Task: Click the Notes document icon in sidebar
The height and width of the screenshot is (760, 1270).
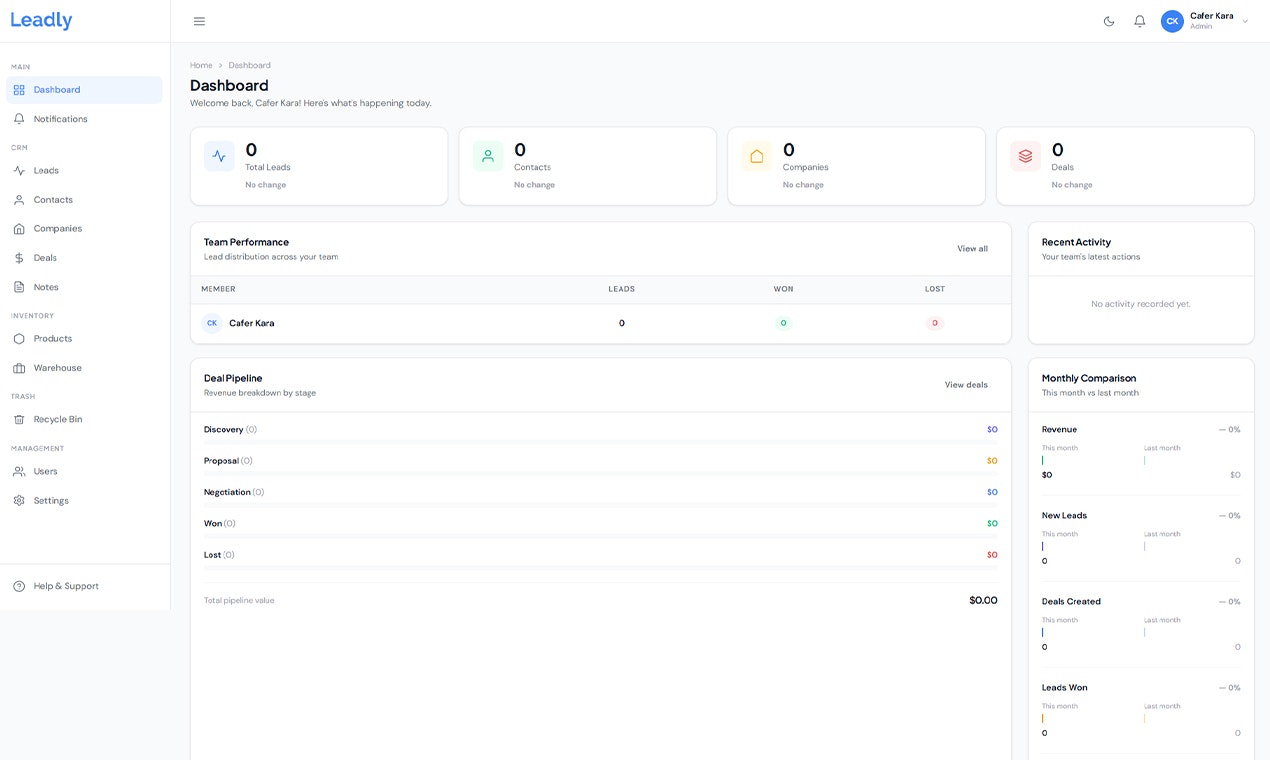Action: [x=19, y=287]
